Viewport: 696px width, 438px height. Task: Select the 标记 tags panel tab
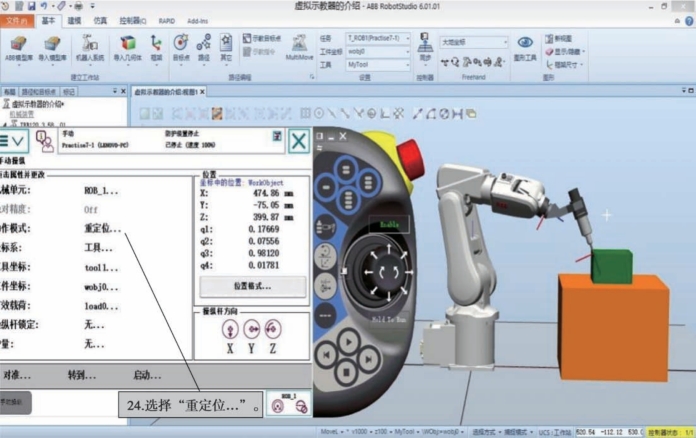coord(69,92)
